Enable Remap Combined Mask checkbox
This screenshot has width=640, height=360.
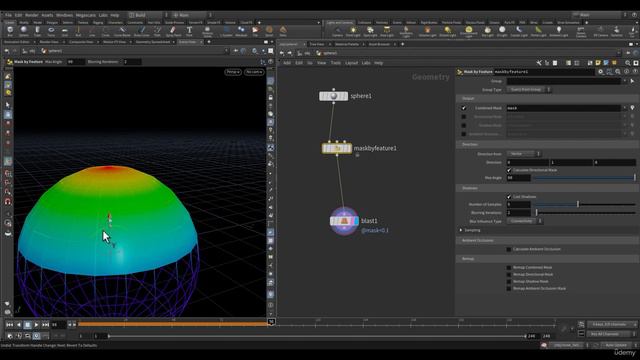click(x=509, y=268)
